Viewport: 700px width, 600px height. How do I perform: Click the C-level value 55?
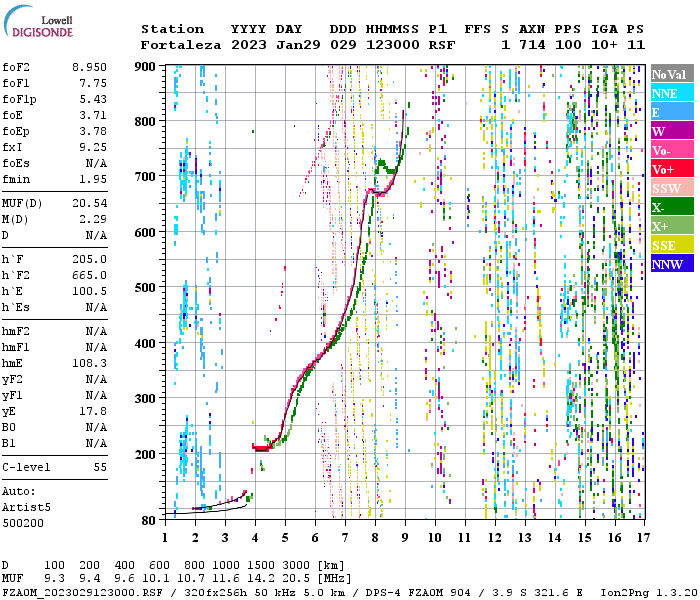[100, 467]
